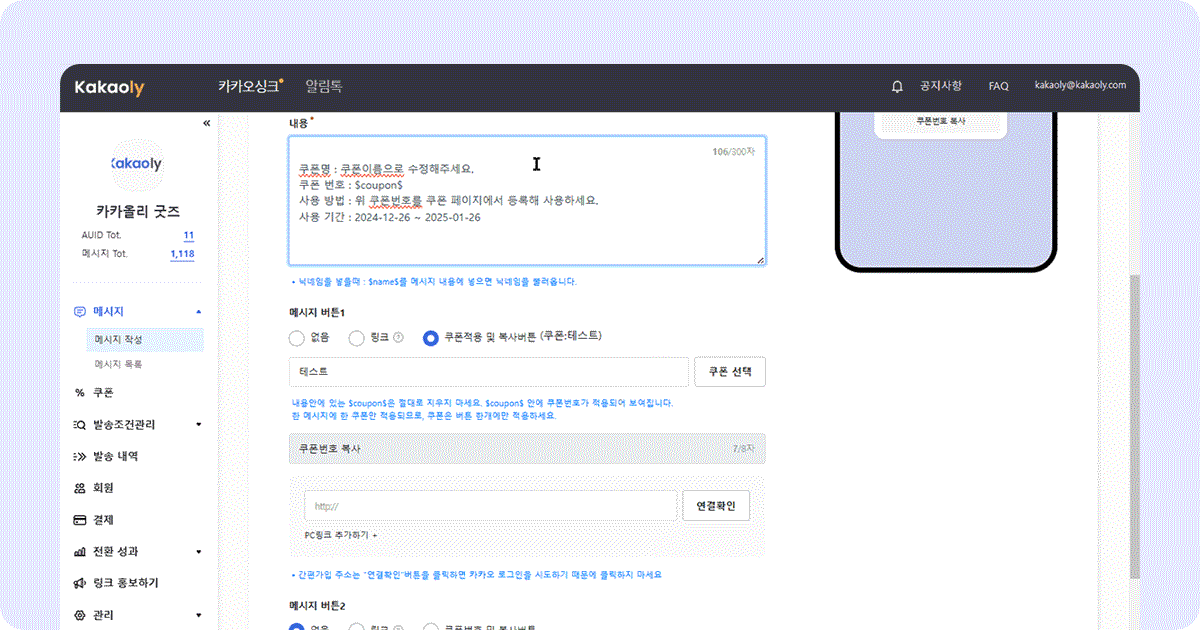Expand the 관리 submenu arrow
This screenshot has height=630, width=1200.
coord(198,615)
